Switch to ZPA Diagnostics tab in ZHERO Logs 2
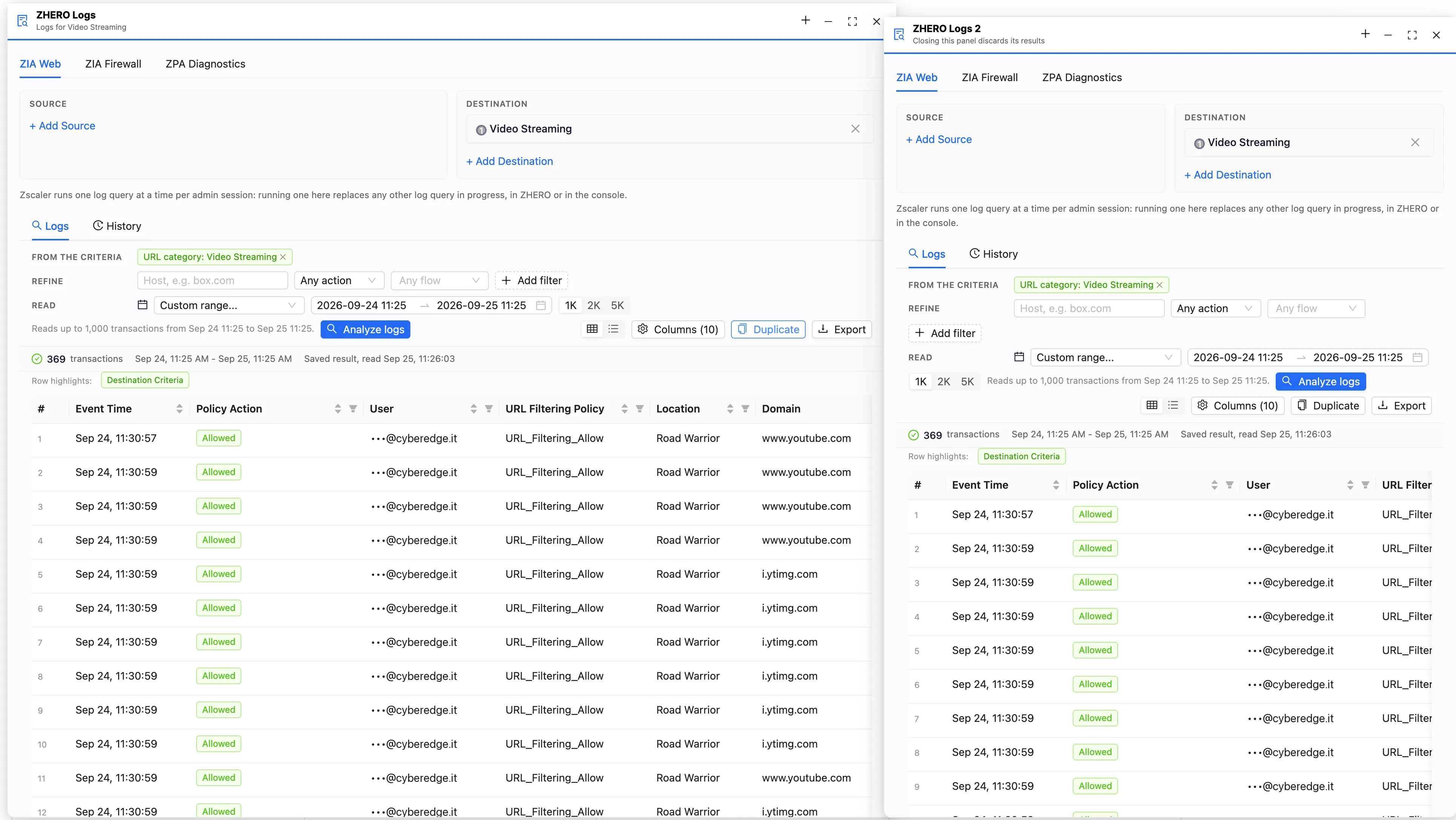 (x=1082, y=77)
